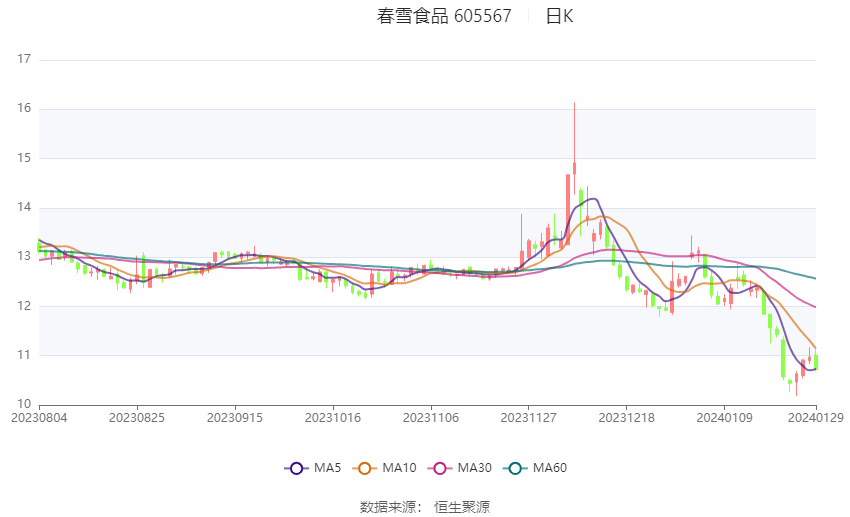Click the y-axis value 16

coord(24,108)
